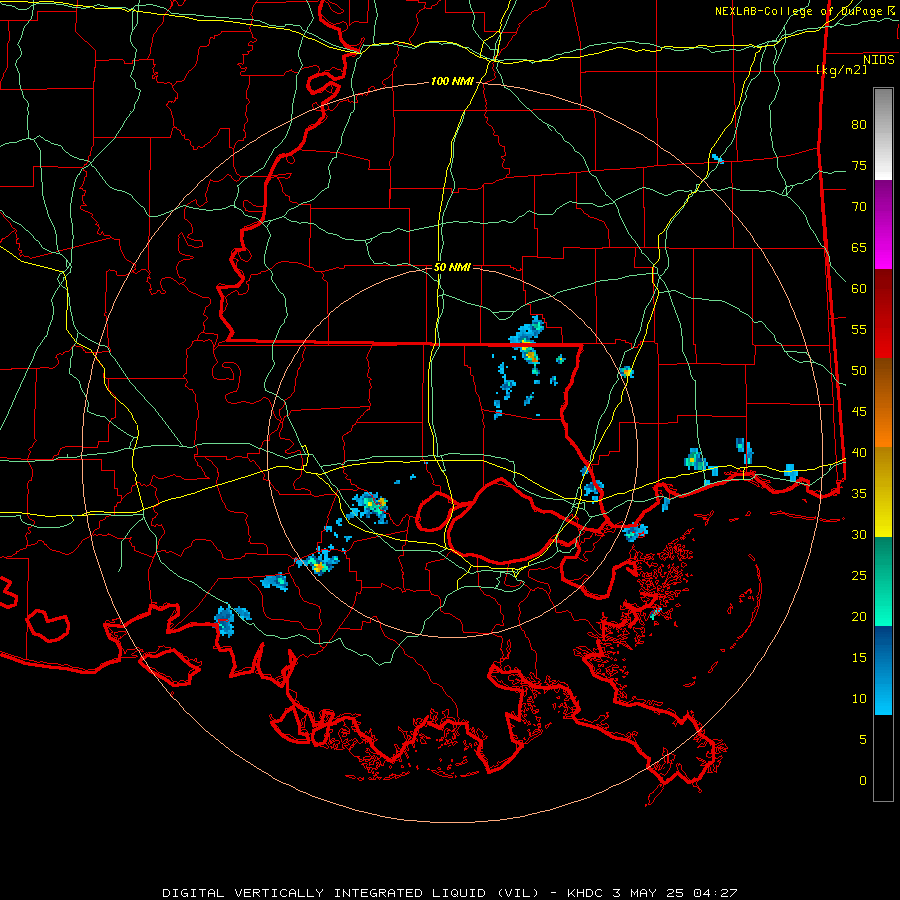900x900 pixels.
Task: Click the legend value 25
Action: point(859,576)
